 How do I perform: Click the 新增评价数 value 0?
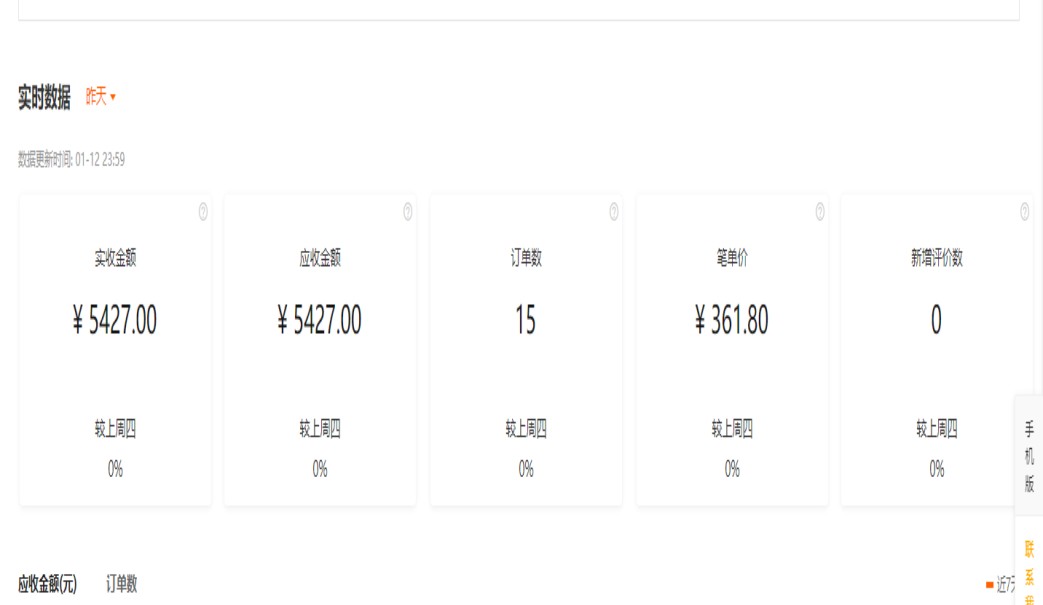point(937,321)
